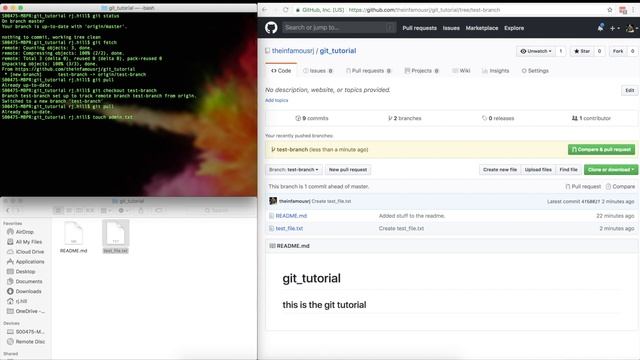640x360 pixels.
Task: Reload the page in the browser
Action: 286,10
